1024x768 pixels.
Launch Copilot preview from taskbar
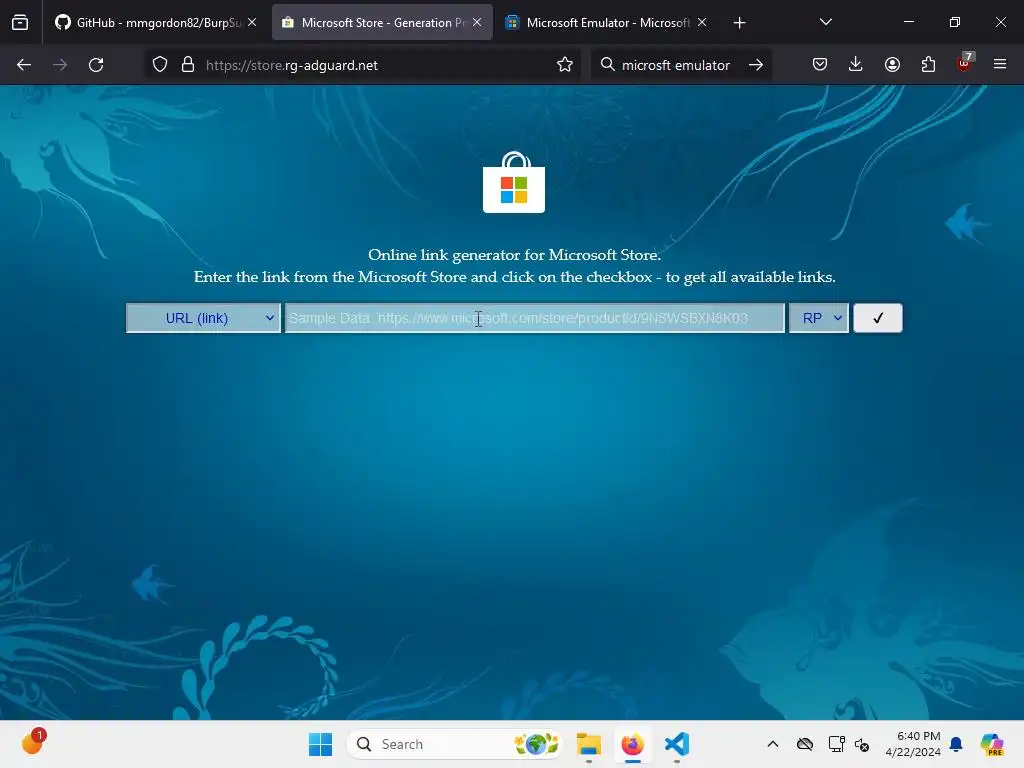click(x=991, y=744)
